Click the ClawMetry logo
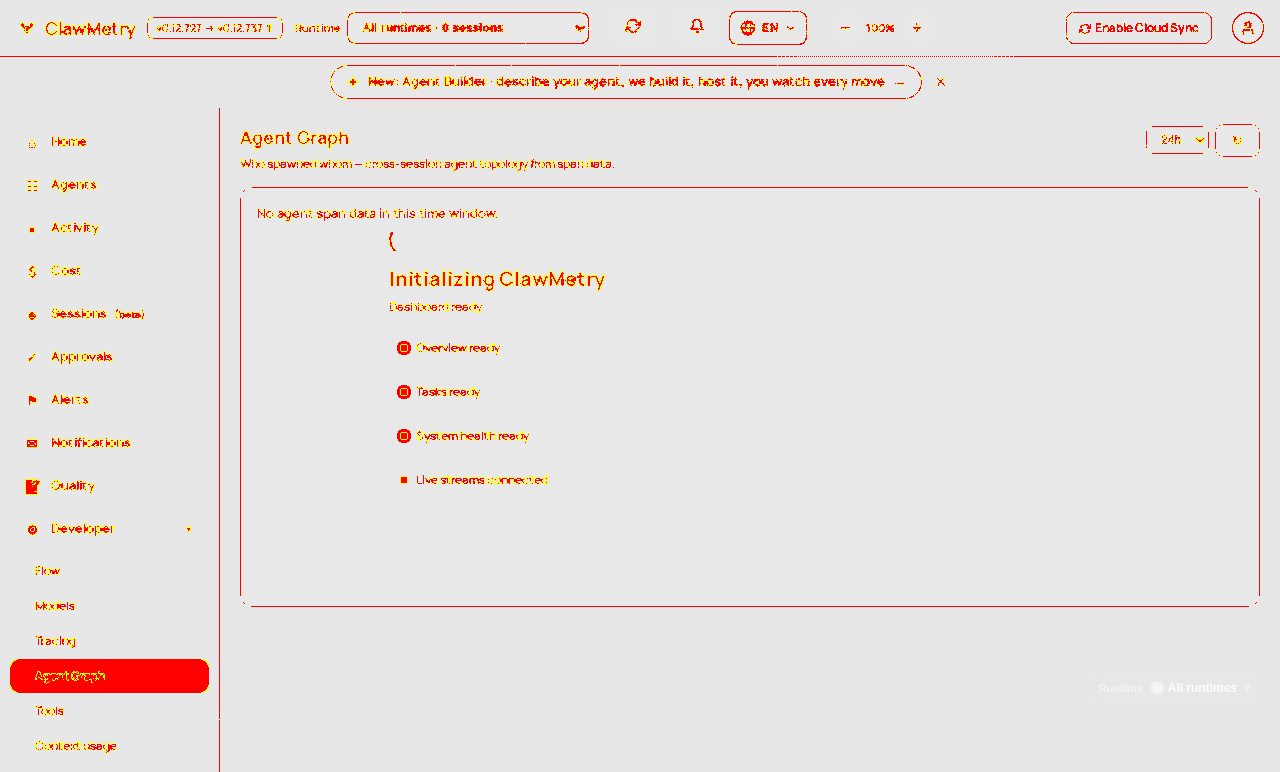The height and width of the screenshot is (772, 1280). point(77,29)
